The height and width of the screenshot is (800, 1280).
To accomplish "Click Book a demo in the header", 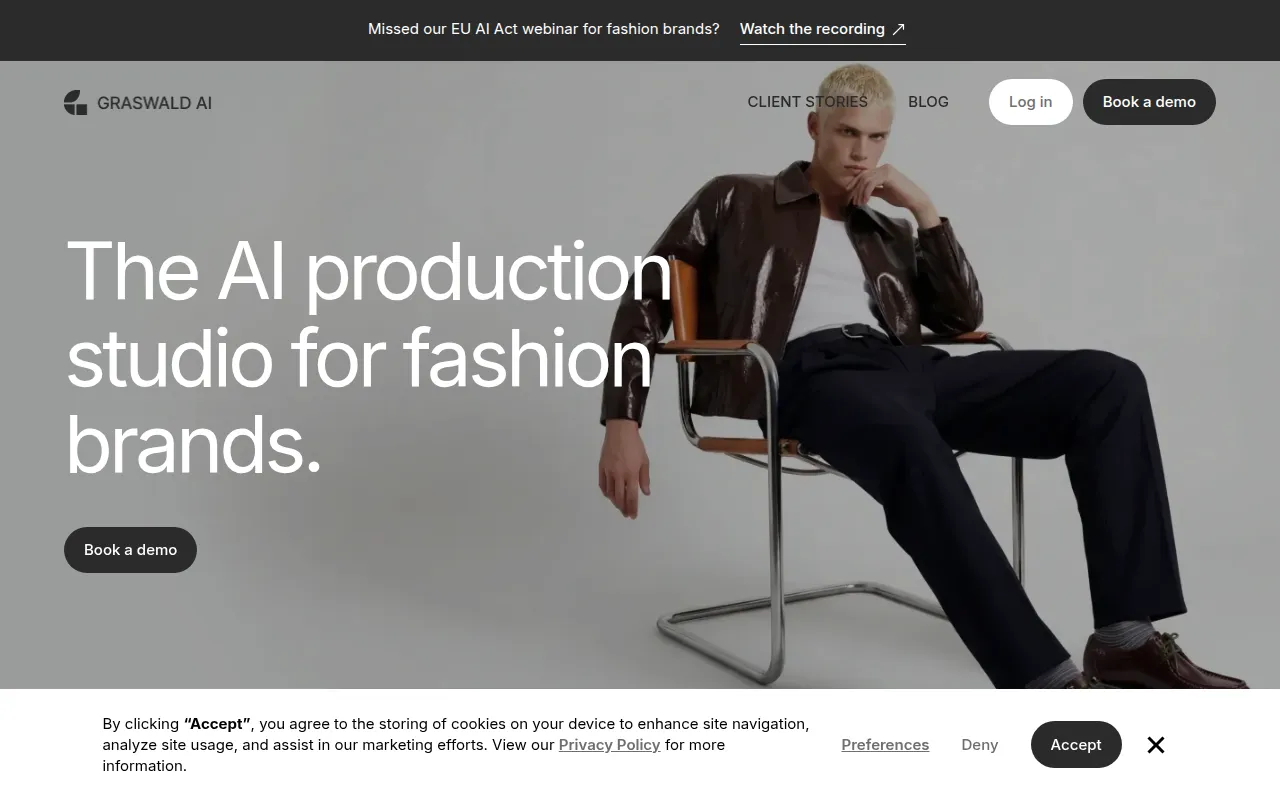I will [1149, 102].
